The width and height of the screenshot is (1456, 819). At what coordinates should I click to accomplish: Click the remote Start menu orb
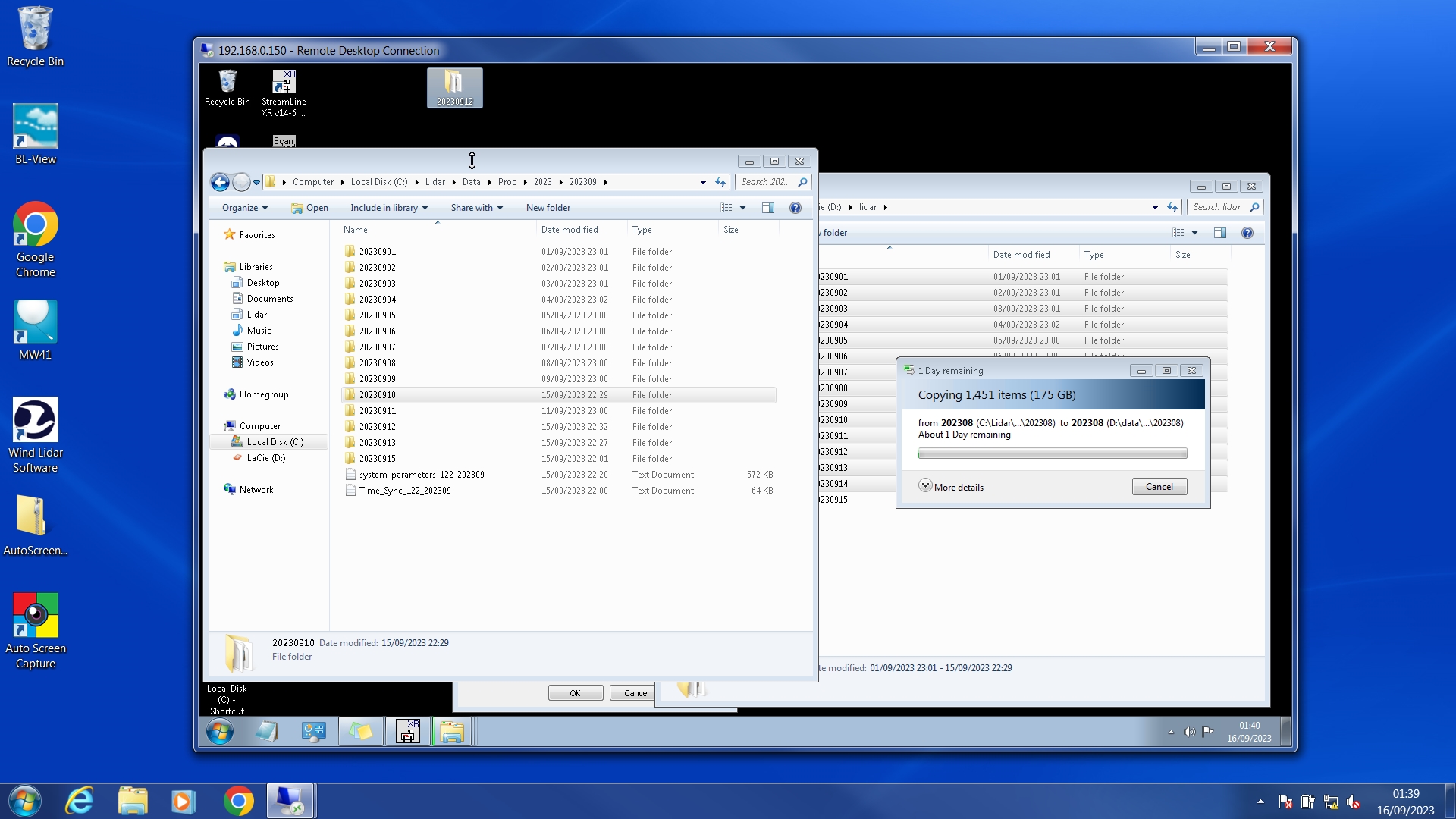tap(220, 732)
